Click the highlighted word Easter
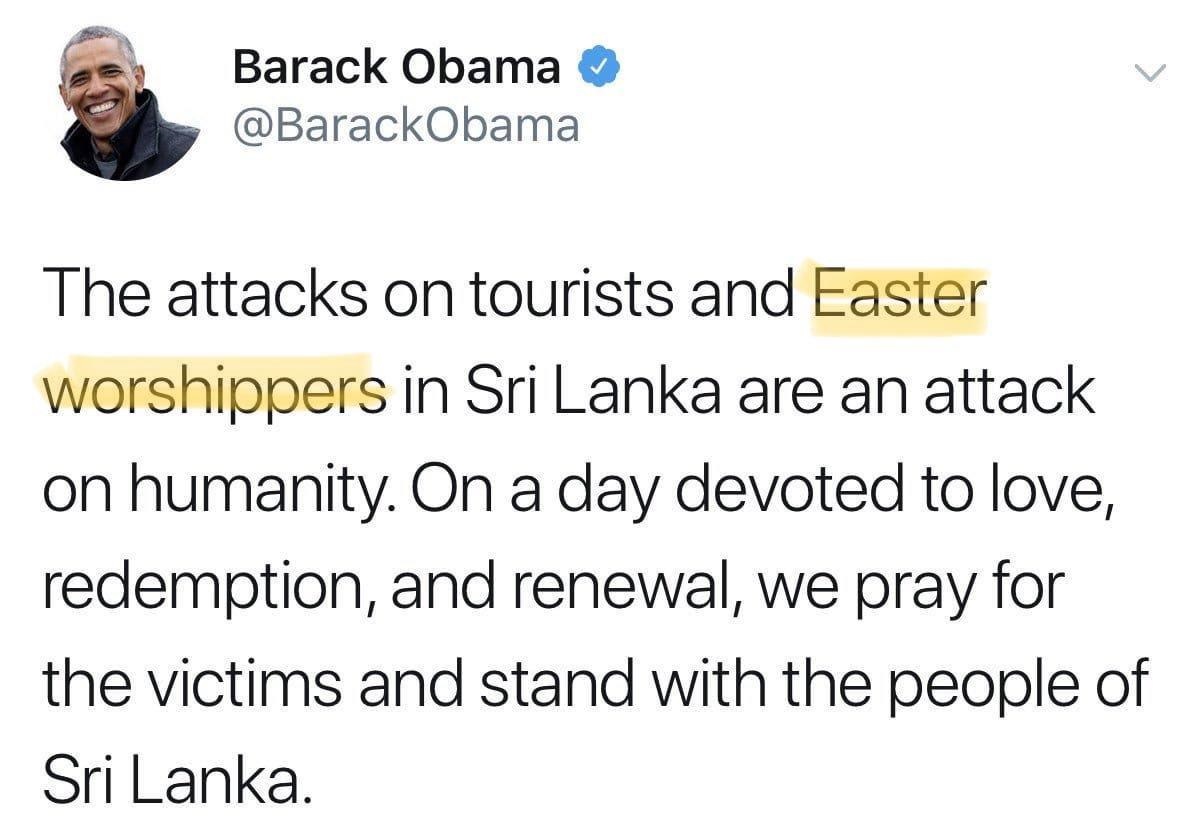1191x833 pixels. pos(897,299)
